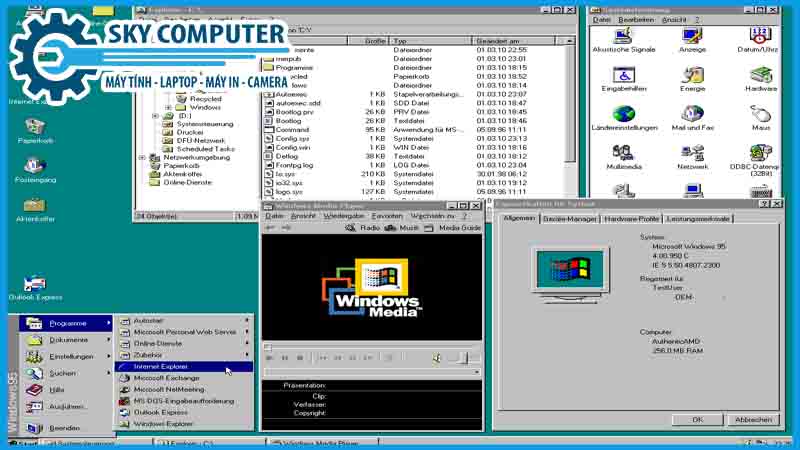Viewport: 800px width, 450px height.
Task: Open Eingabehilfen in the control panel
Action: [623, 79]
